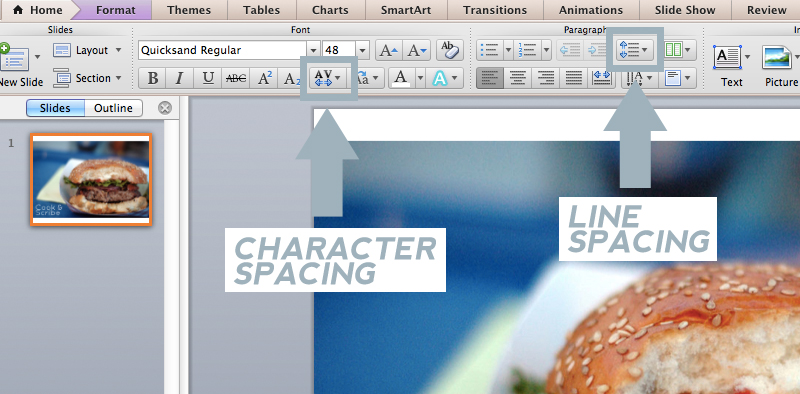
Task: Open the Section menu
Action: 87,78
